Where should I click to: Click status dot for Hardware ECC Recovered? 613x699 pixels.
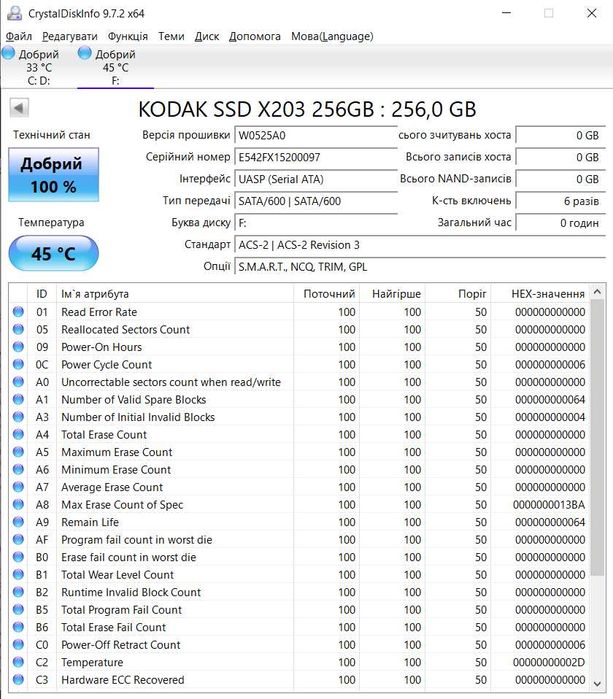click(18, 679)
